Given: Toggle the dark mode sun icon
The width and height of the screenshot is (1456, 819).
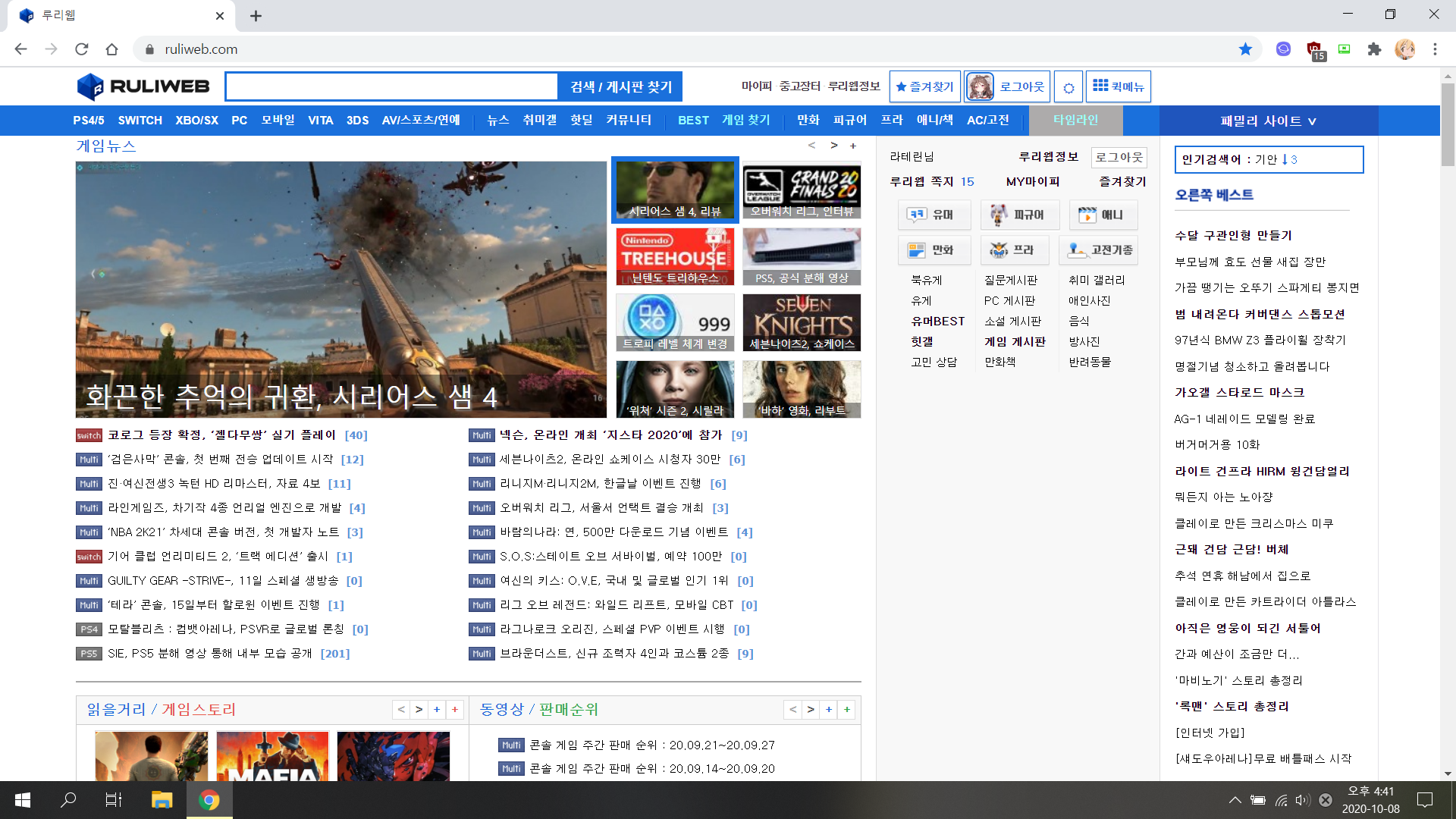Looking at the screenshot, I should pyautogui.click(x=1068, y=87).
